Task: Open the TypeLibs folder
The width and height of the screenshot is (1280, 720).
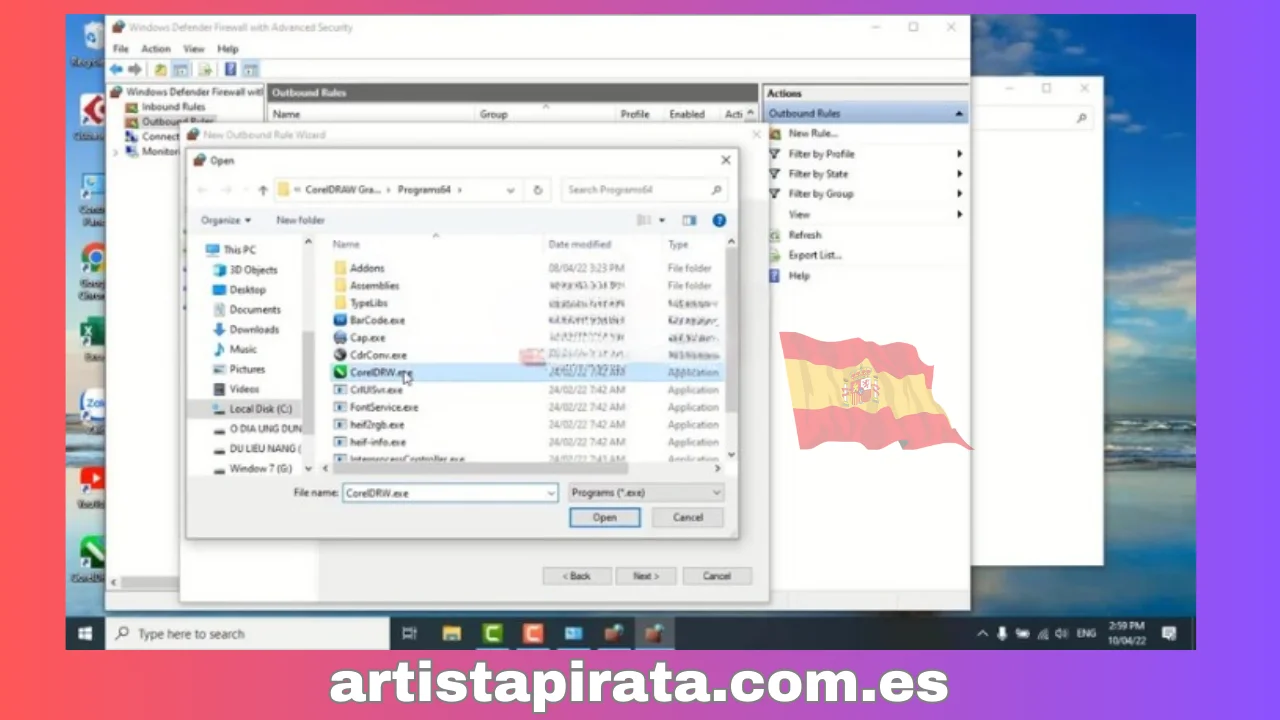Action: tap(368, 302)
